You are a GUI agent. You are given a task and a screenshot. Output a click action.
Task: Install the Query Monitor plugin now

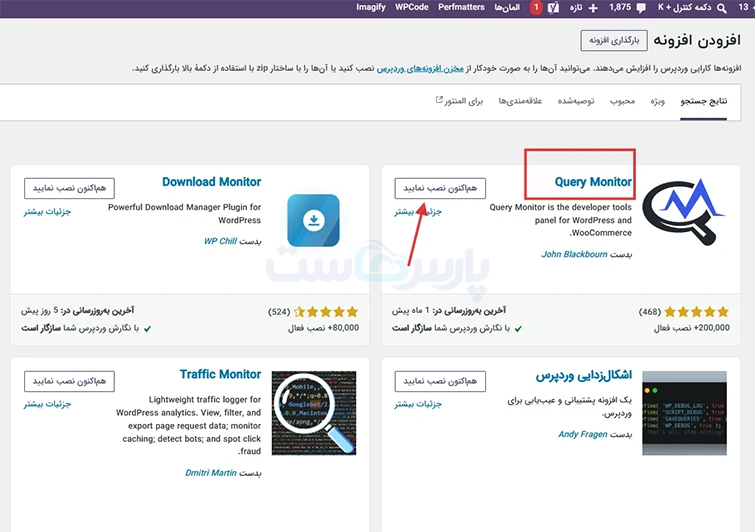tap(440, 188)
